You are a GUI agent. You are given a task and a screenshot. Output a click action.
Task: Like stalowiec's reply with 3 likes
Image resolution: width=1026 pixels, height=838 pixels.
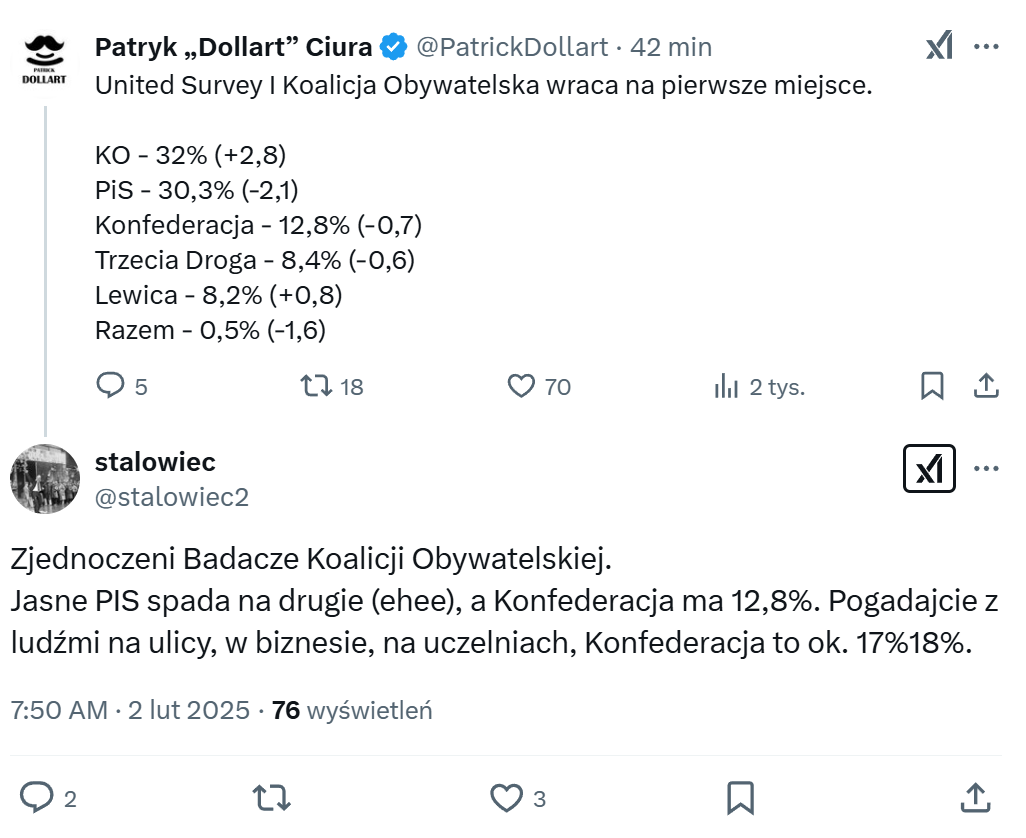507,798
